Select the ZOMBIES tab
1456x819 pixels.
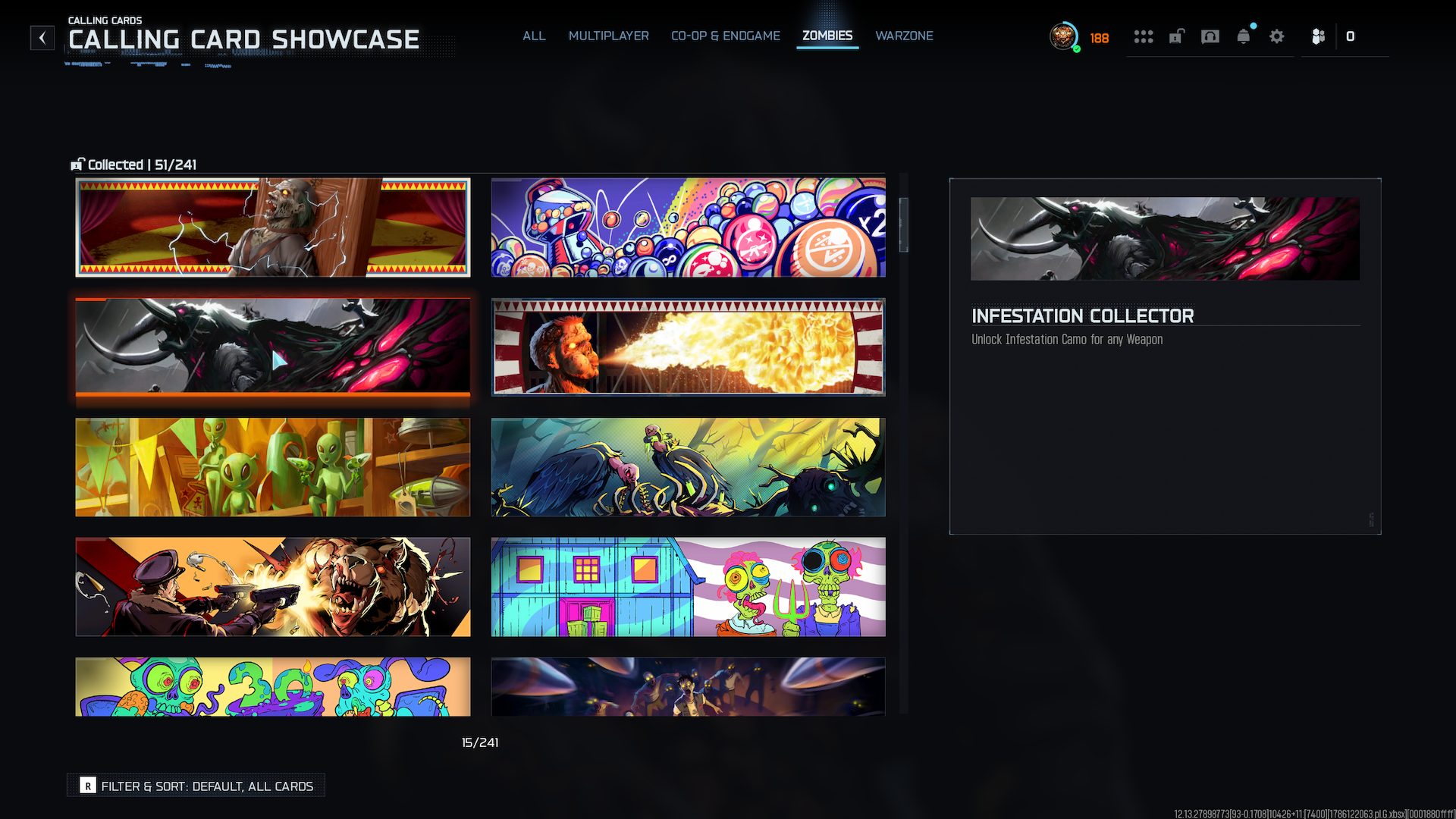(x=827, y=36)
